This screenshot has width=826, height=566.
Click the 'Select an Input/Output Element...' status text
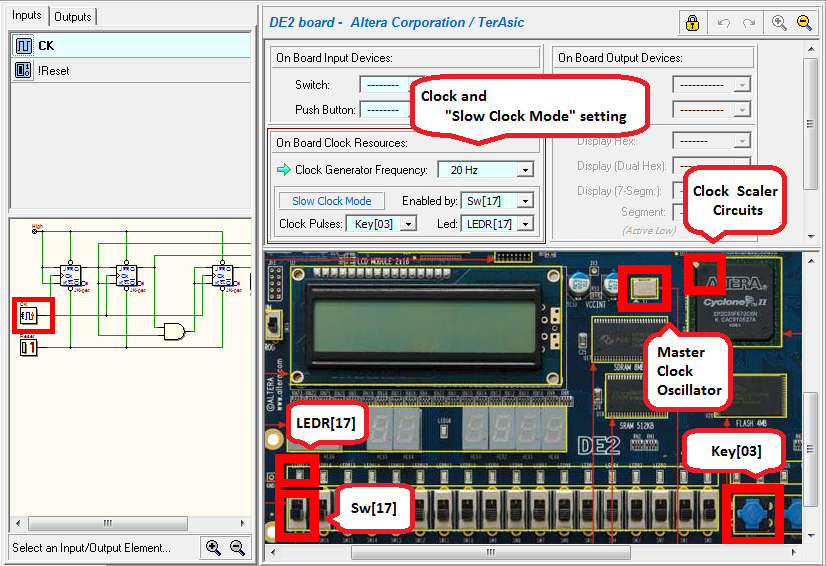(x=91, y=548)
